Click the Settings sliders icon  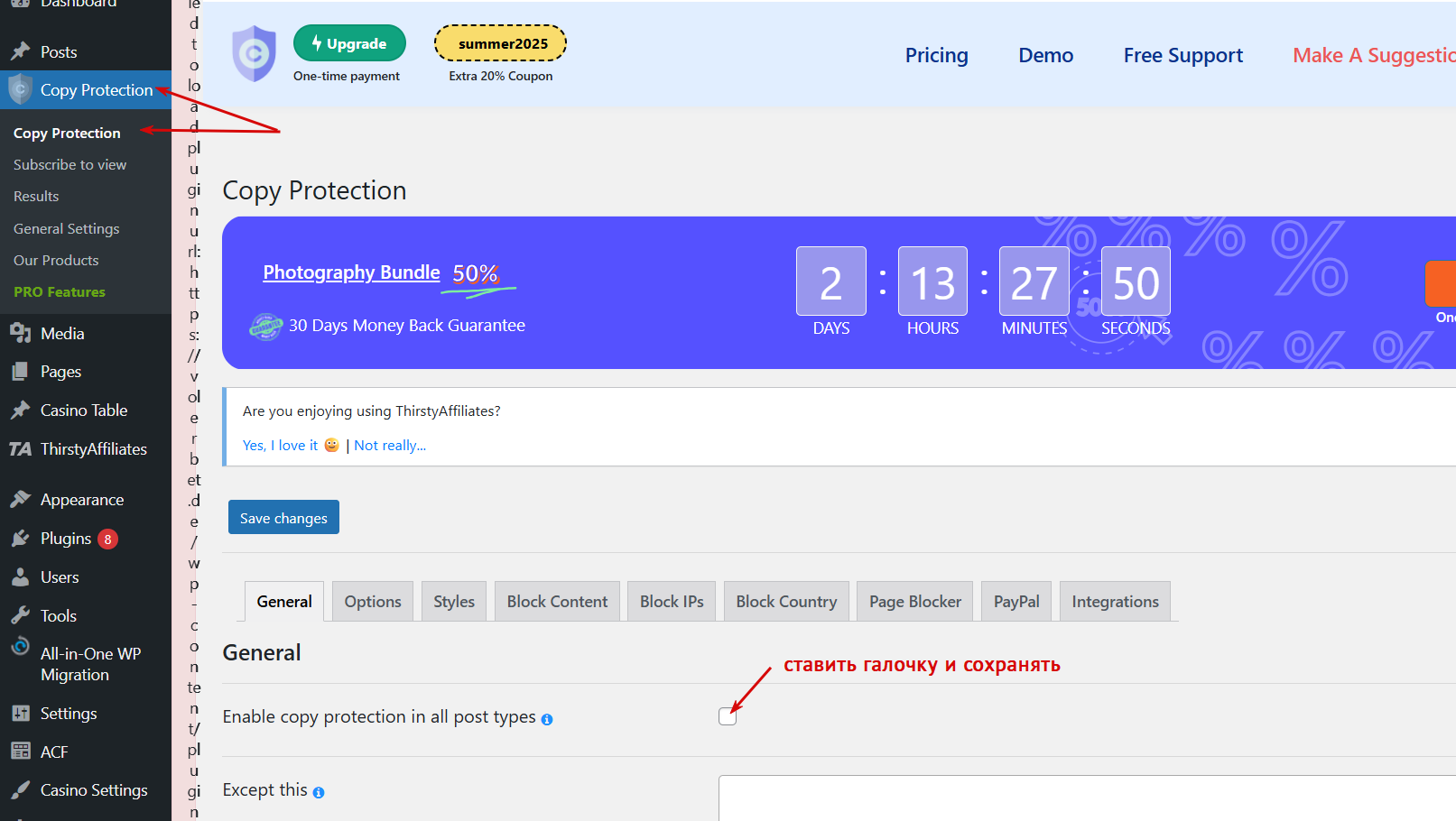coord(20,713)
